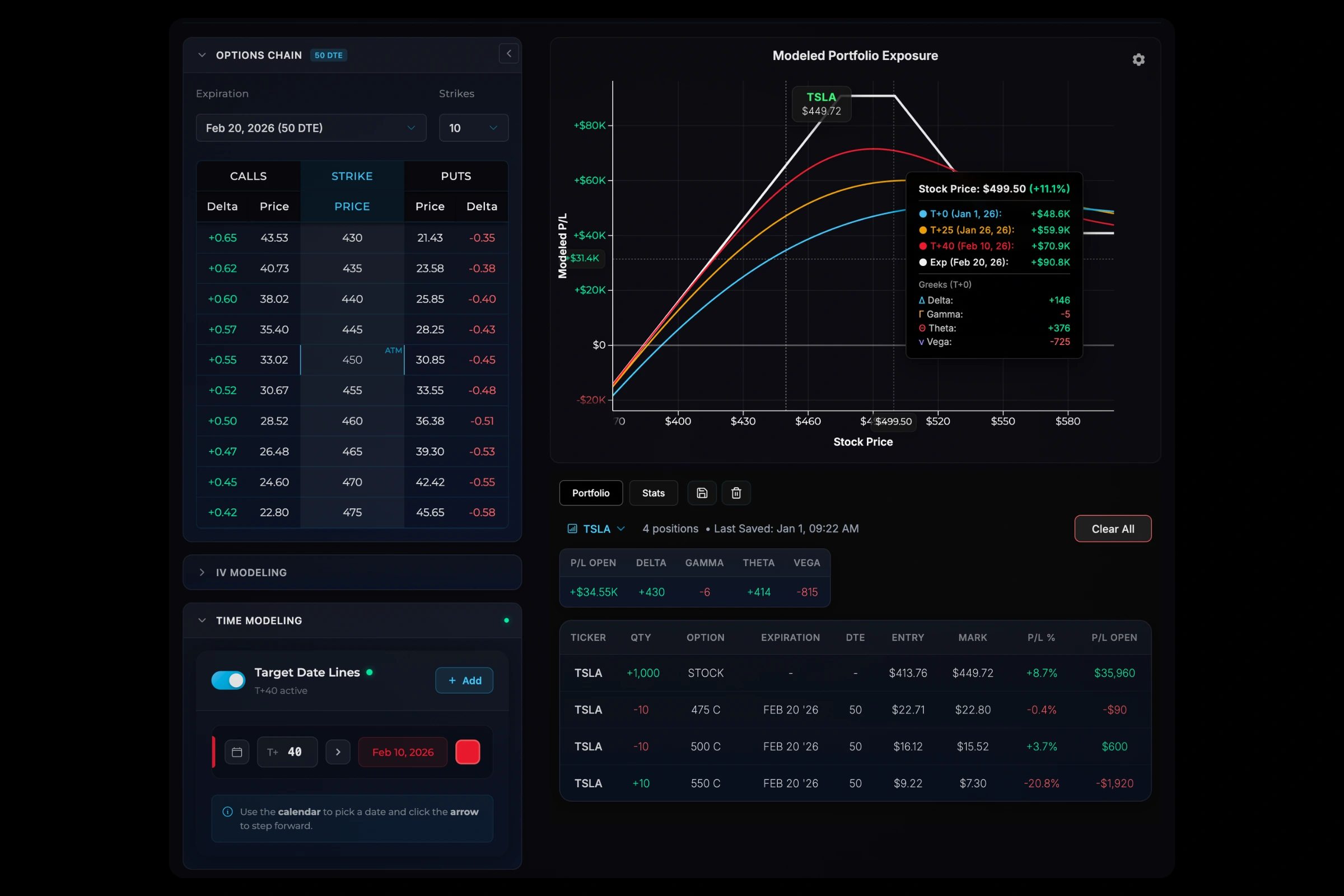
Task: Delete the portfolio via the trash icon
Action: [736, 493]
